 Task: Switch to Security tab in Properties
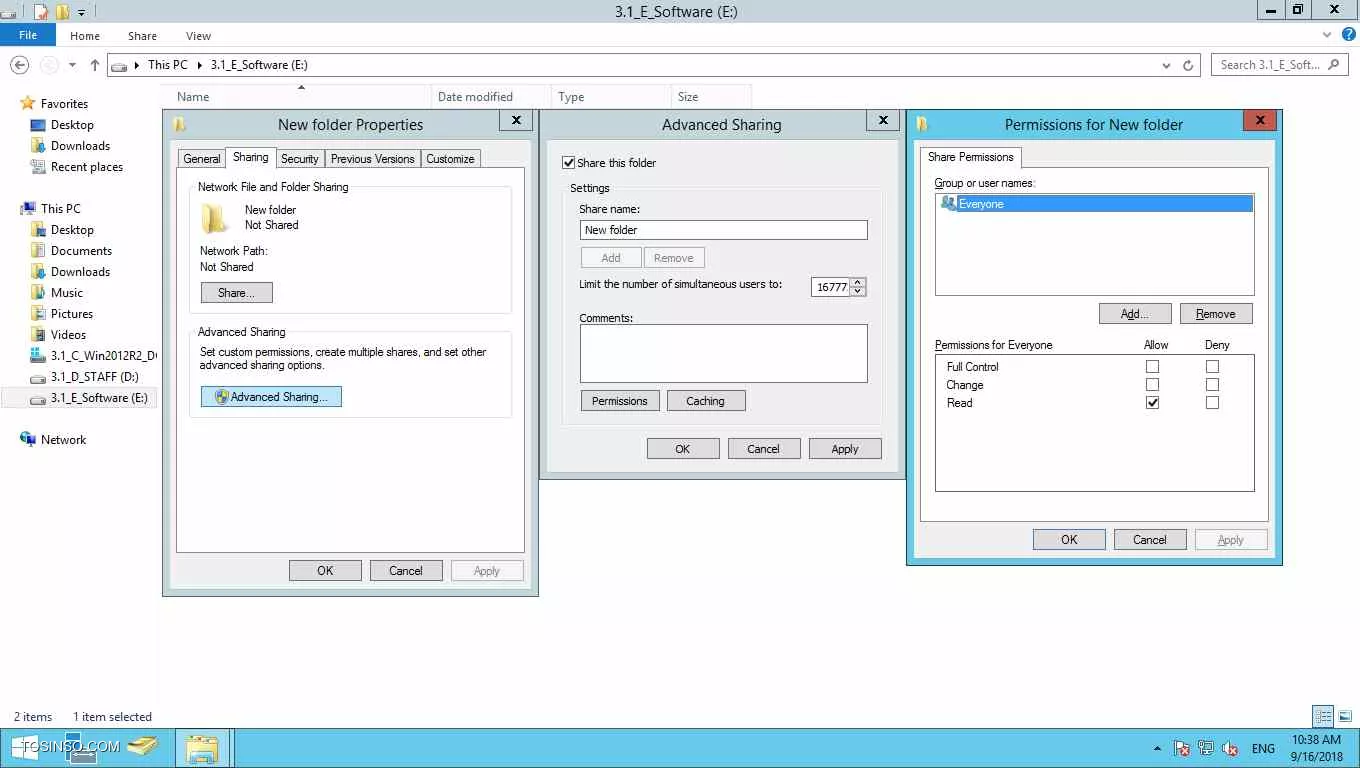point(299,159)
